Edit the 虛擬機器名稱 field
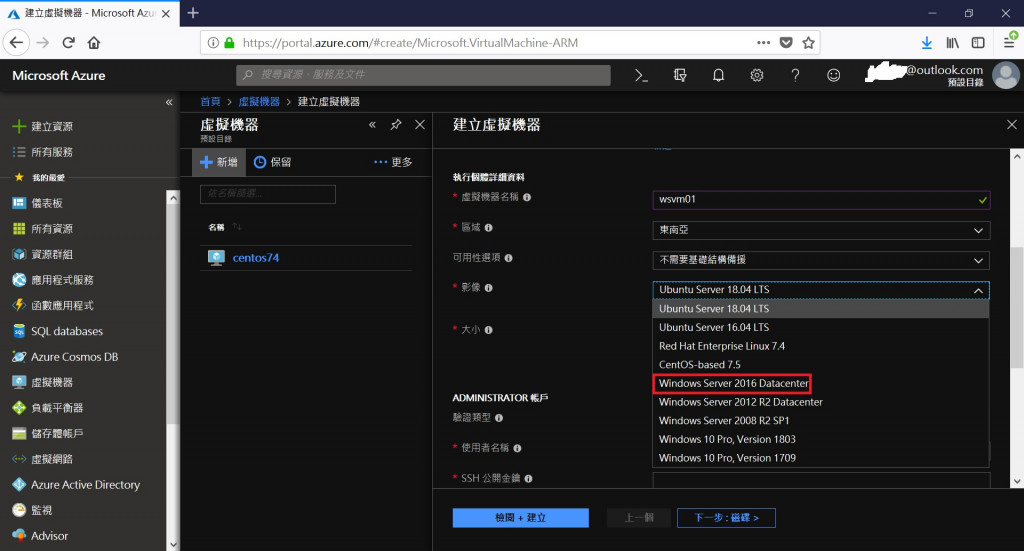Screen dimensions: 1024x551 tap(821, 200)
